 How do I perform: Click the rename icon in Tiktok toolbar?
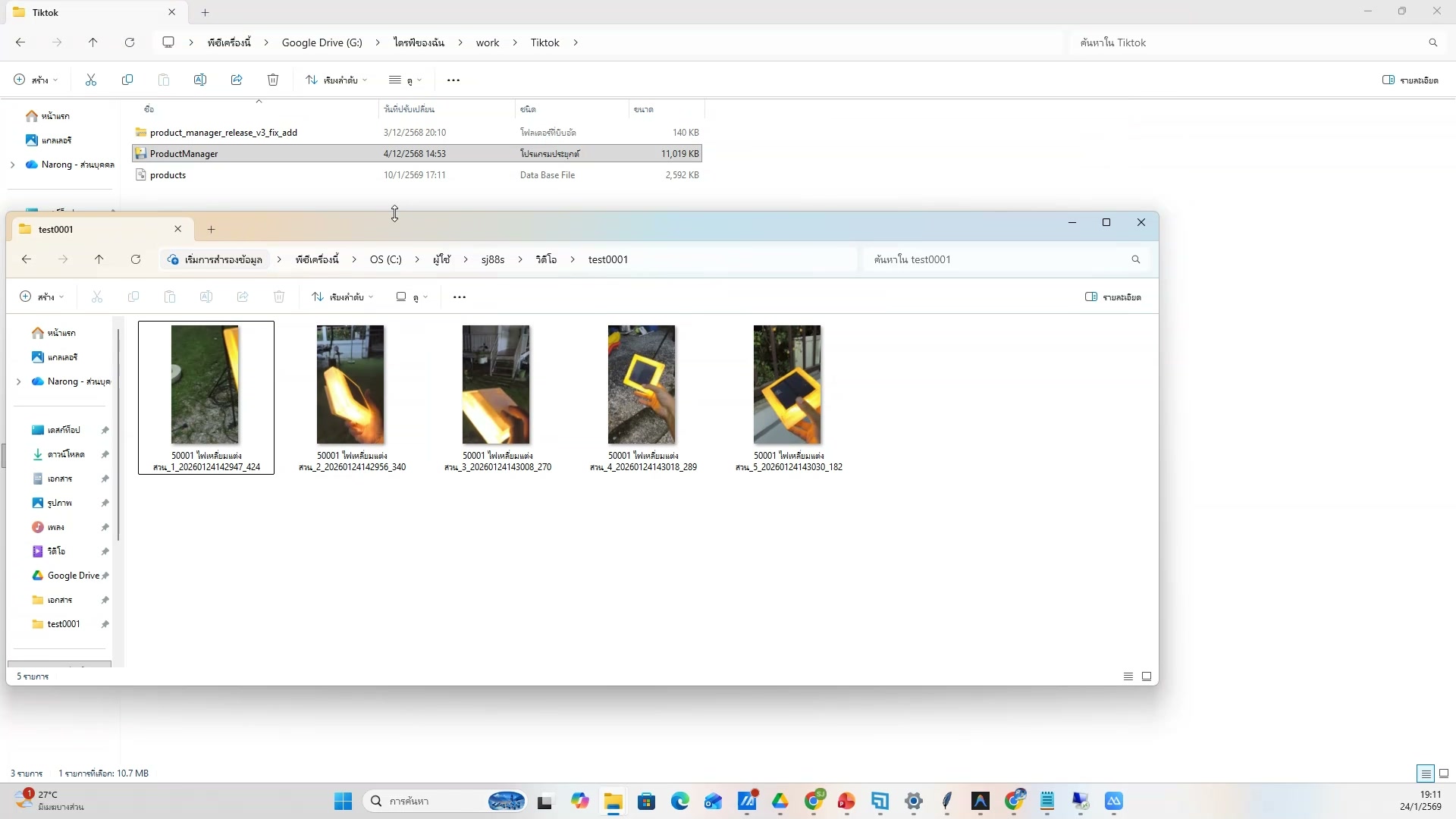[200, 80]
